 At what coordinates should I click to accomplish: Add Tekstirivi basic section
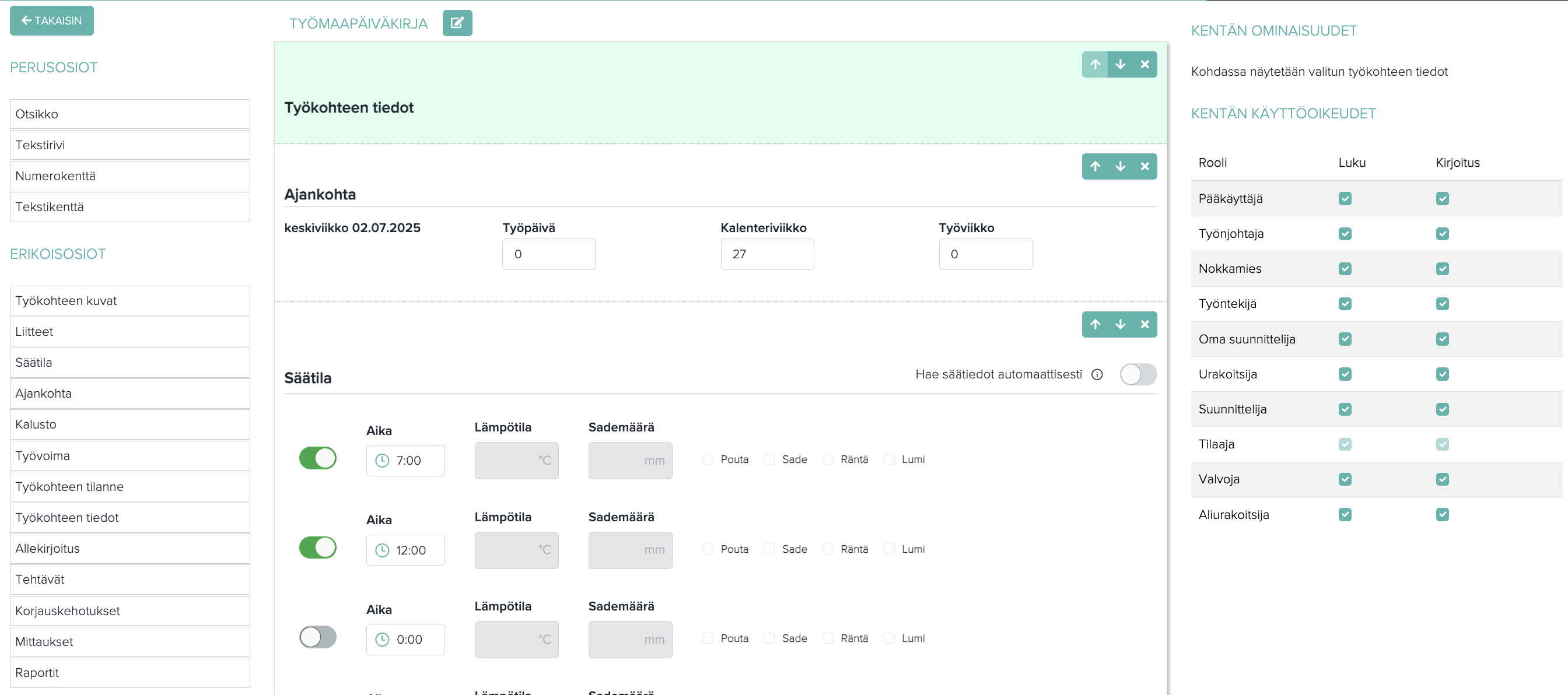click(x=129, y=145)
